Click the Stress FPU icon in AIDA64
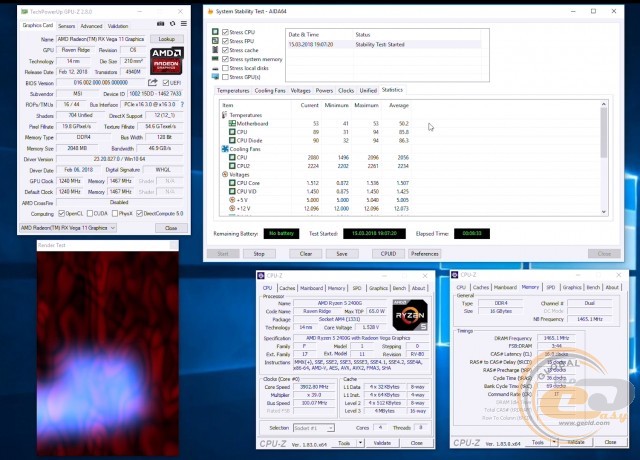This screenshot has height=460, width=640. pos(215,40)
